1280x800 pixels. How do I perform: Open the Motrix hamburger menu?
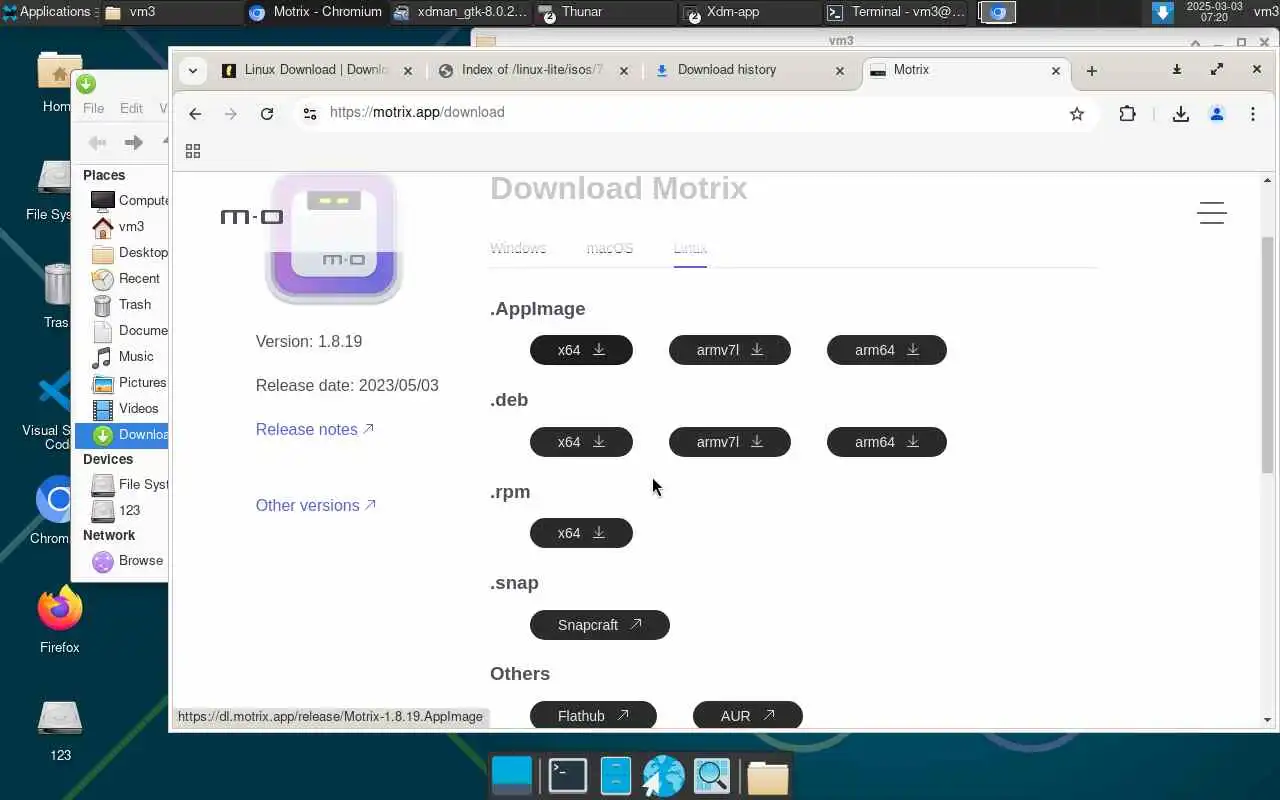tap(1211, 213)
